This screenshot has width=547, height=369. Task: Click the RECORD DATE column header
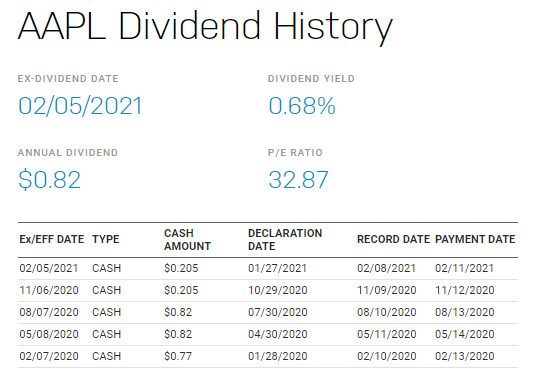click(x=394, y=239)
